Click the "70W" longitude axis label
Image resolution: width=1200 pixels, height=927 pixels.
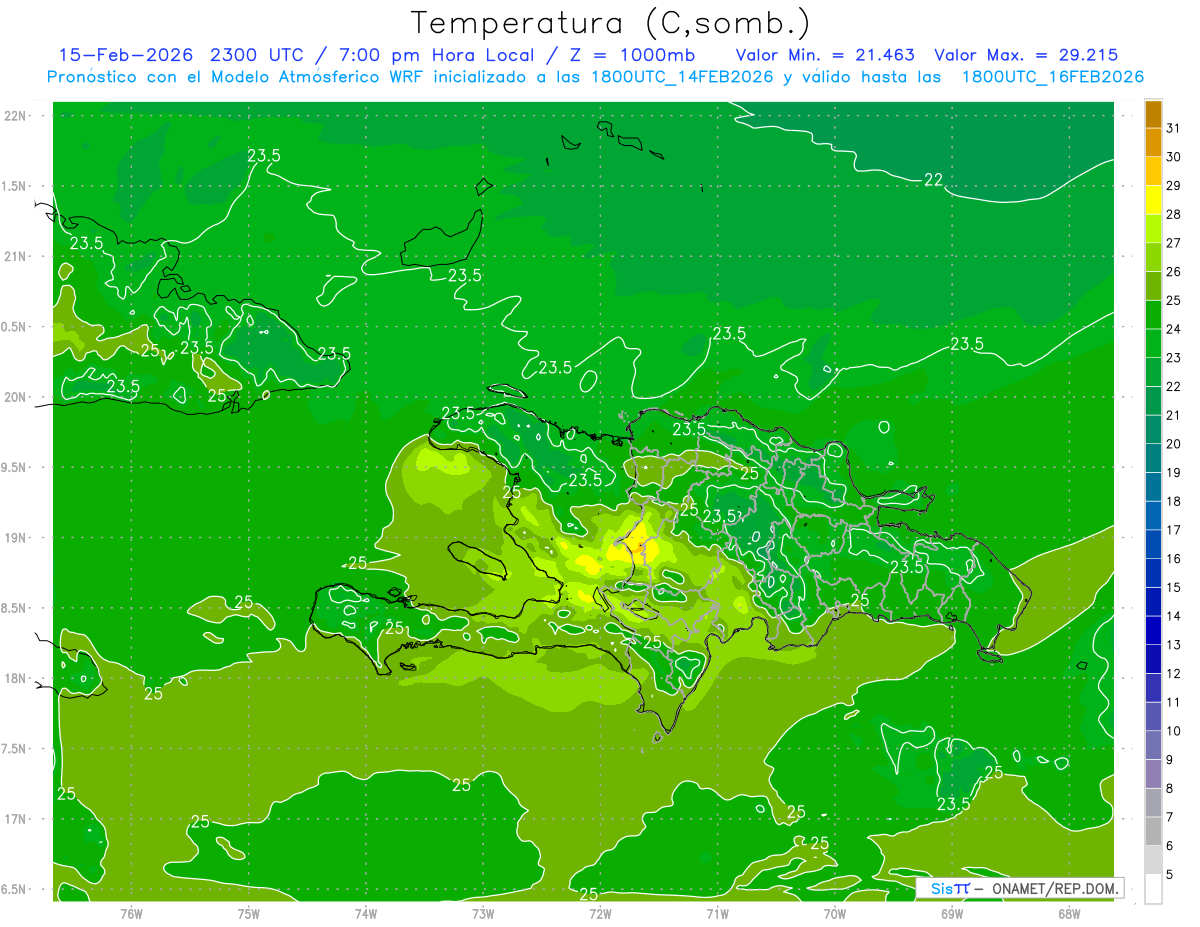pyautogui.click(x=835, y=913)
